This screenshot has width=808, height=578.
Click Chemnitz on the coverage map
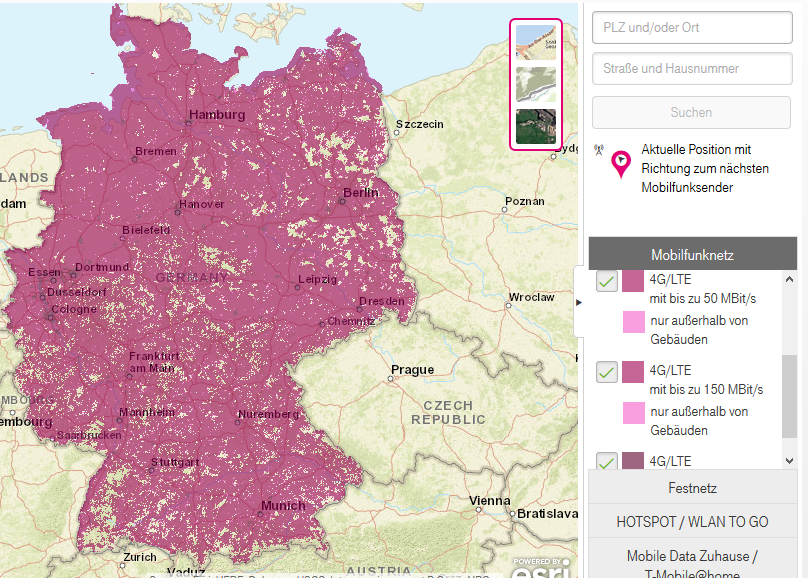pyautogui.click(x=351, y=321)
